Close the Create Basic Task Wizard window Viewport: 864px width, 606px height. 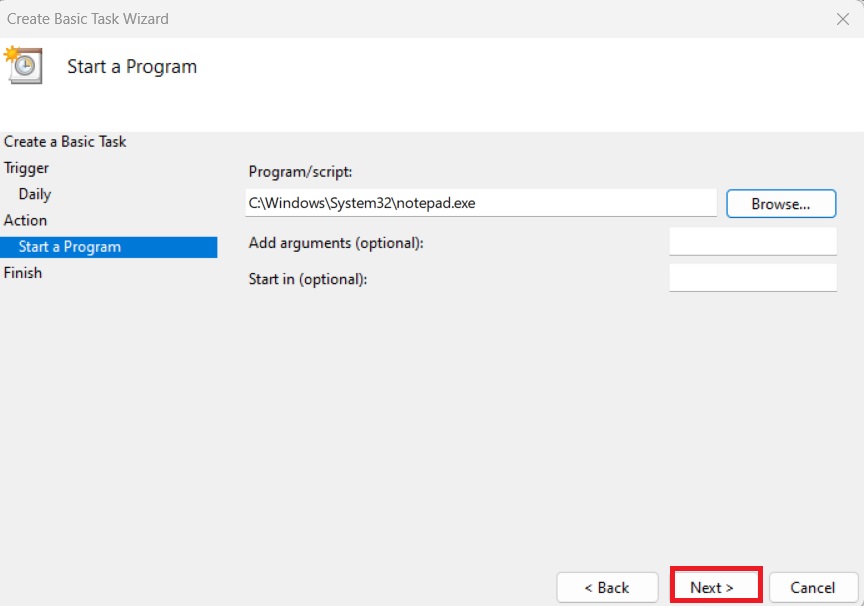(842, 18)
